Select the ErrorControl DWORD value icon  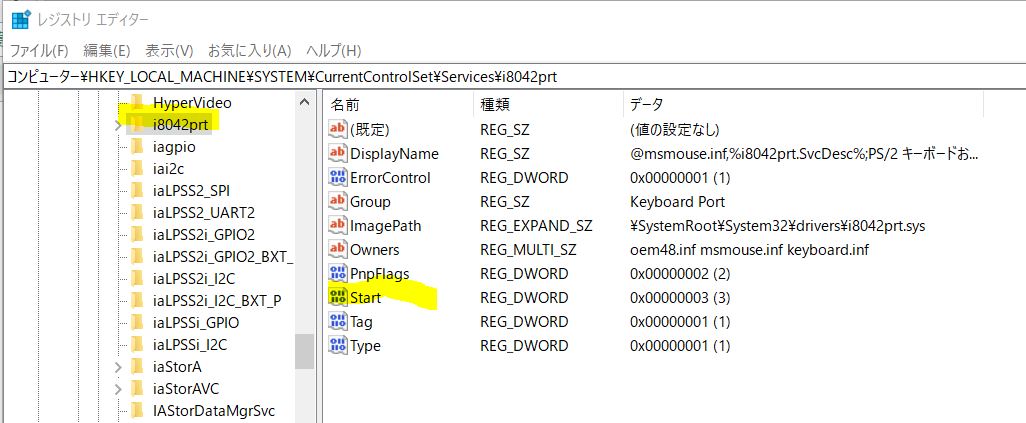click(338, 177)
